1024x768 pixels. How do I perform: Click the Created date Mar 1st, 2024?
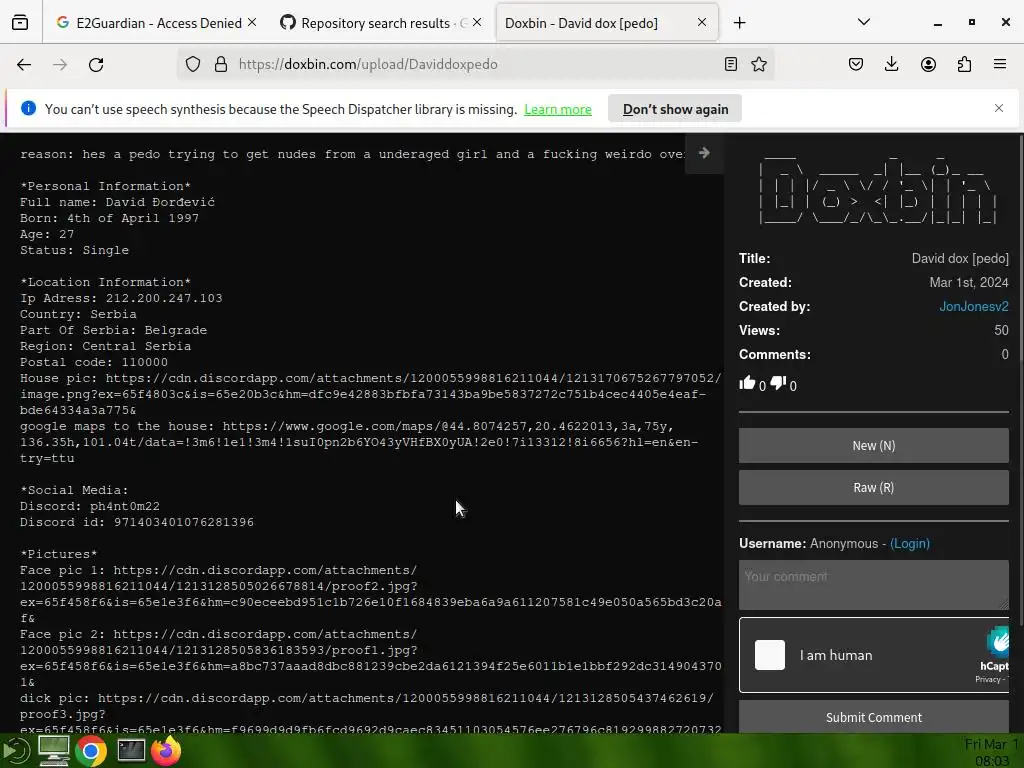click(x=968, y=282)
